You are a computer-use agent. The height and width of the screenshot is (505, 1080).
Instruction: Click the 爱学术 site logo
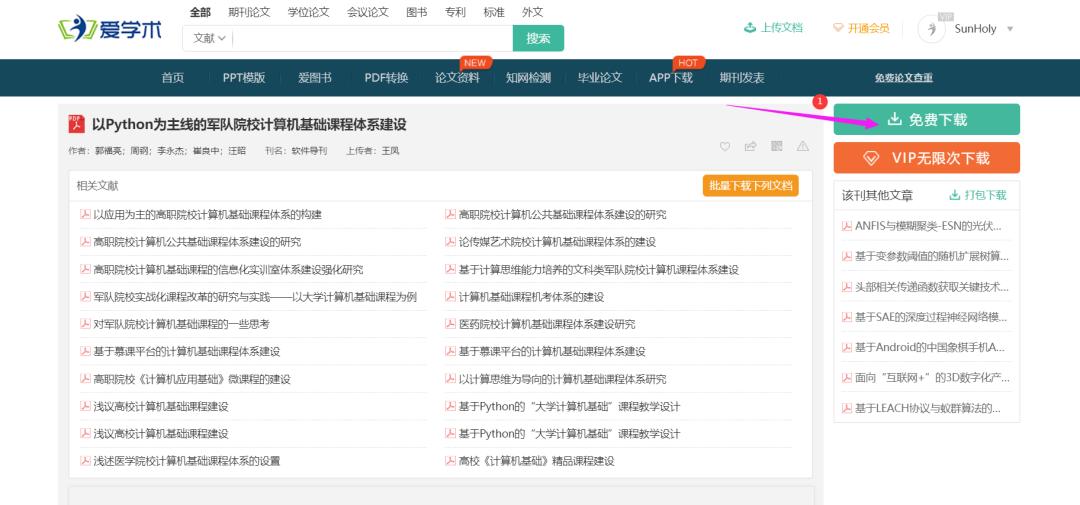[110, 29]
